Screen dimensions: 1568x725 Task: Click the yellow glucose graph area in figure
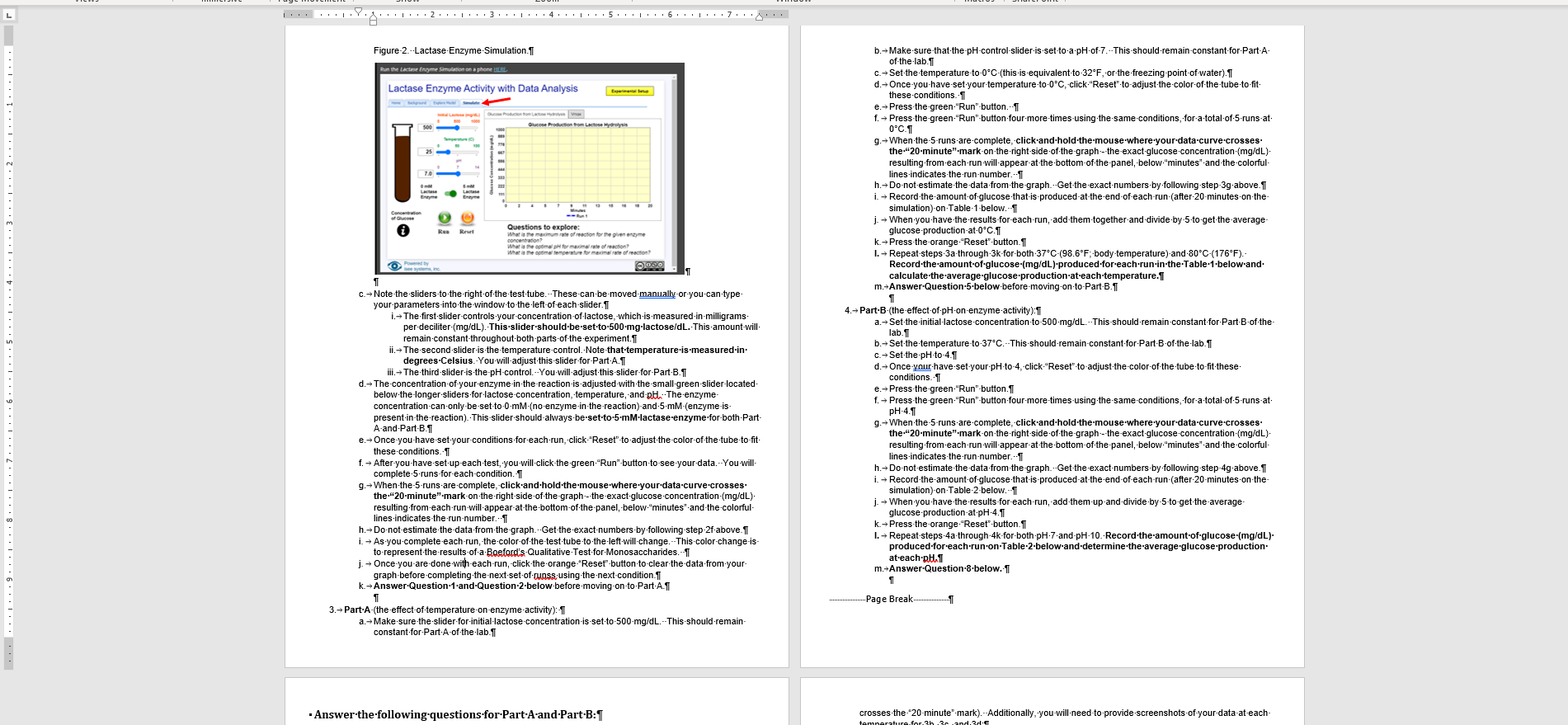pyautogui.click(x=579, y=164)
